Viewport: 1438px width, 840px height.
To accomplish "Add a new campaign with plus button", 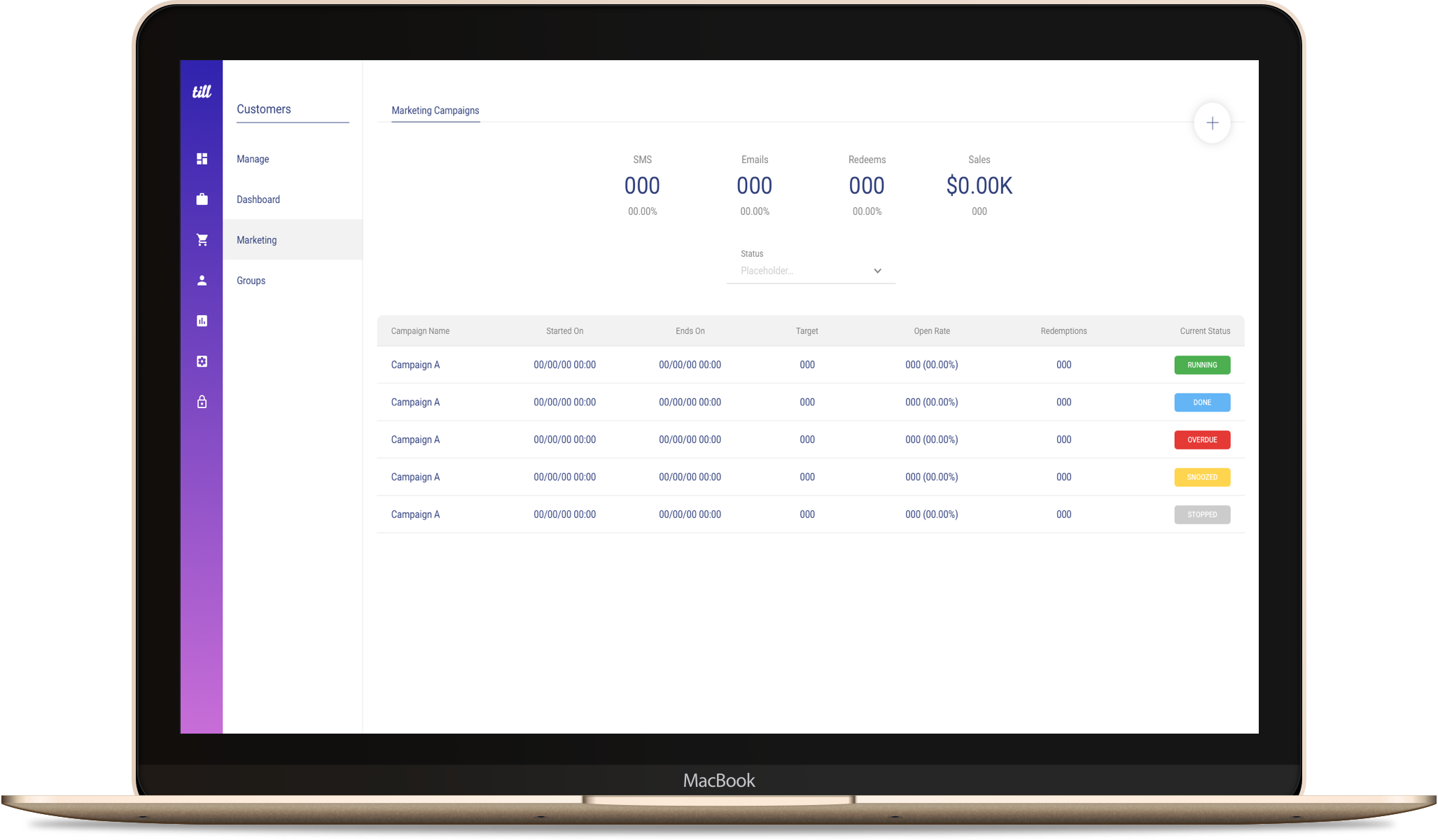I will pyautogui.click(x=1212, y=123).
